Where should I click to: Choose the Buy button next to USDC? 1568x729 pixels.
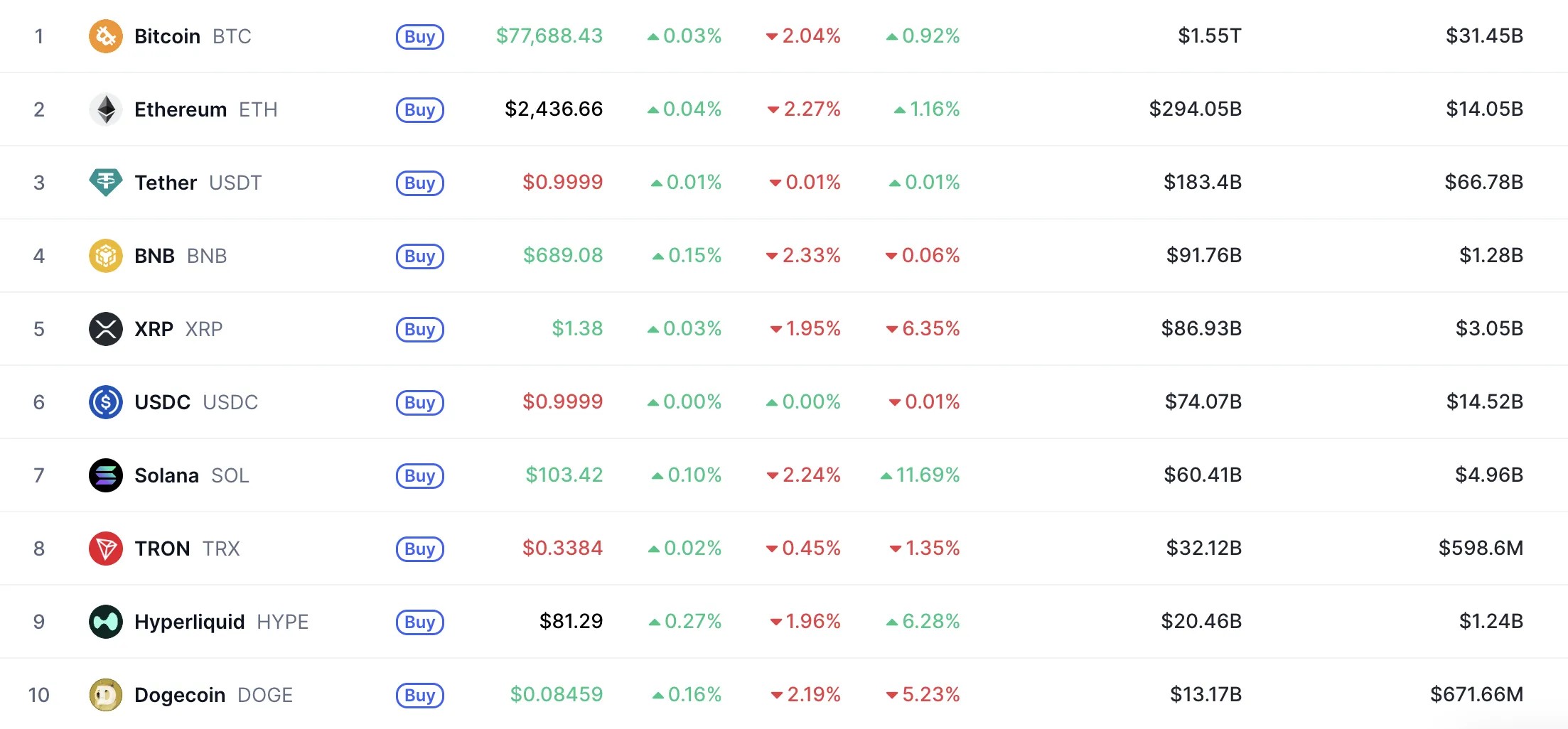pyautogui.click(x=419, y=402)
